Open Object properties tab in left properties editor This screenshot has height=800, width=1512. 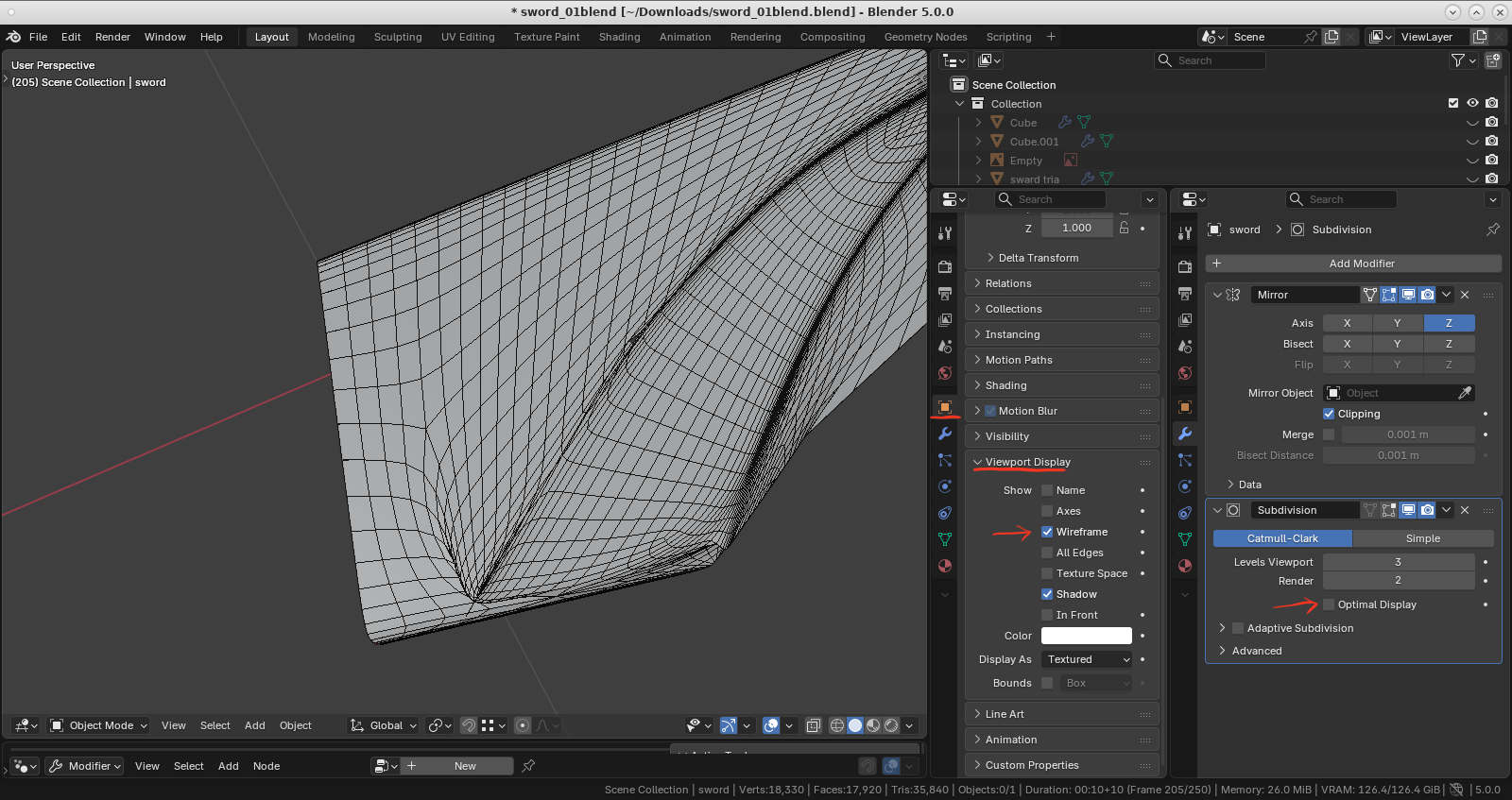click(944, 407)
